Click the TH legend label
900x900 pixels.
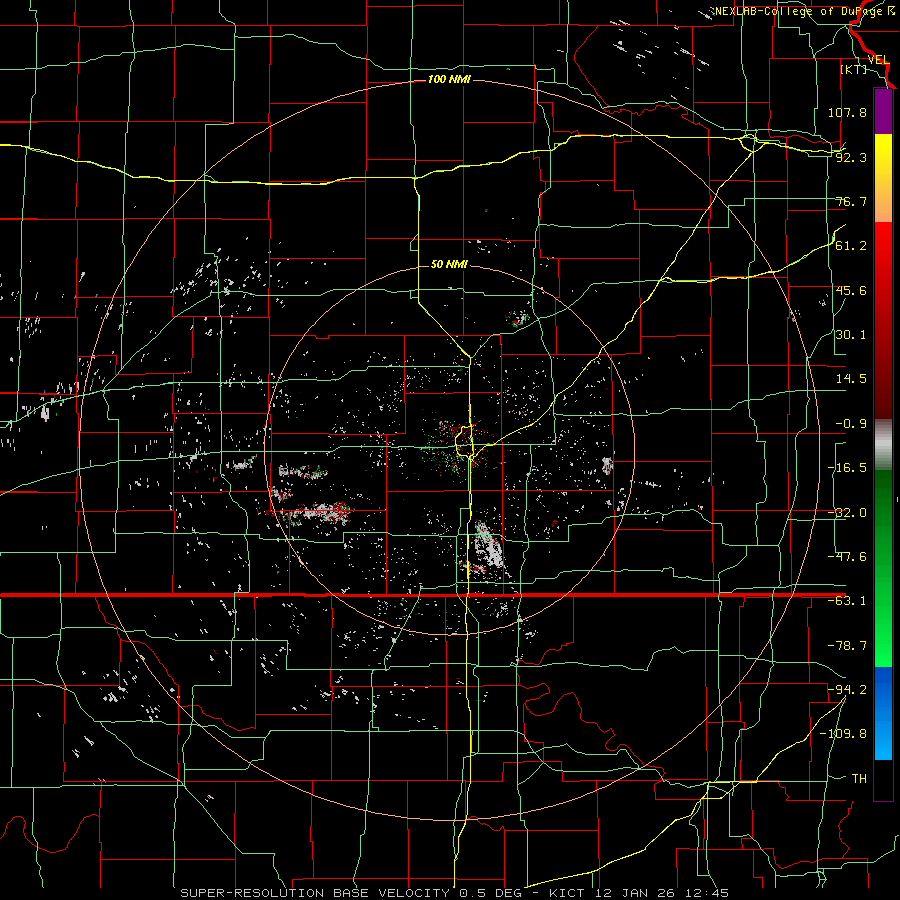[x=859, y=779]
